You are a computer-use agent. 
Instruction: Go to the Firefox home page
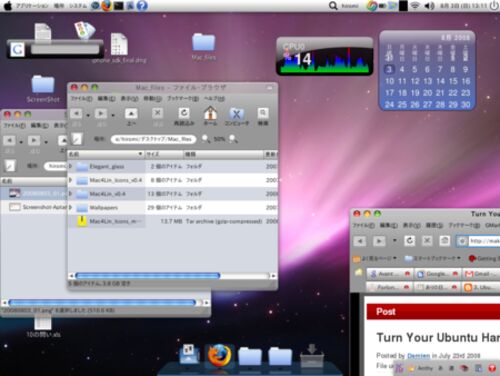[444, 240]
